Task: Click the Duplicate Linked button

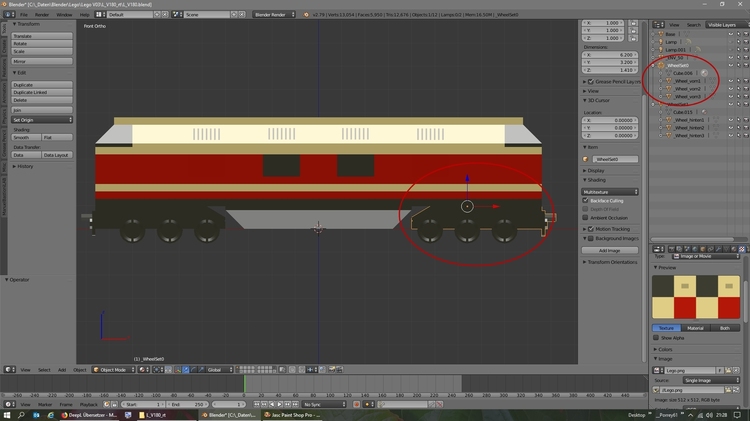Action: coord(42,92)
